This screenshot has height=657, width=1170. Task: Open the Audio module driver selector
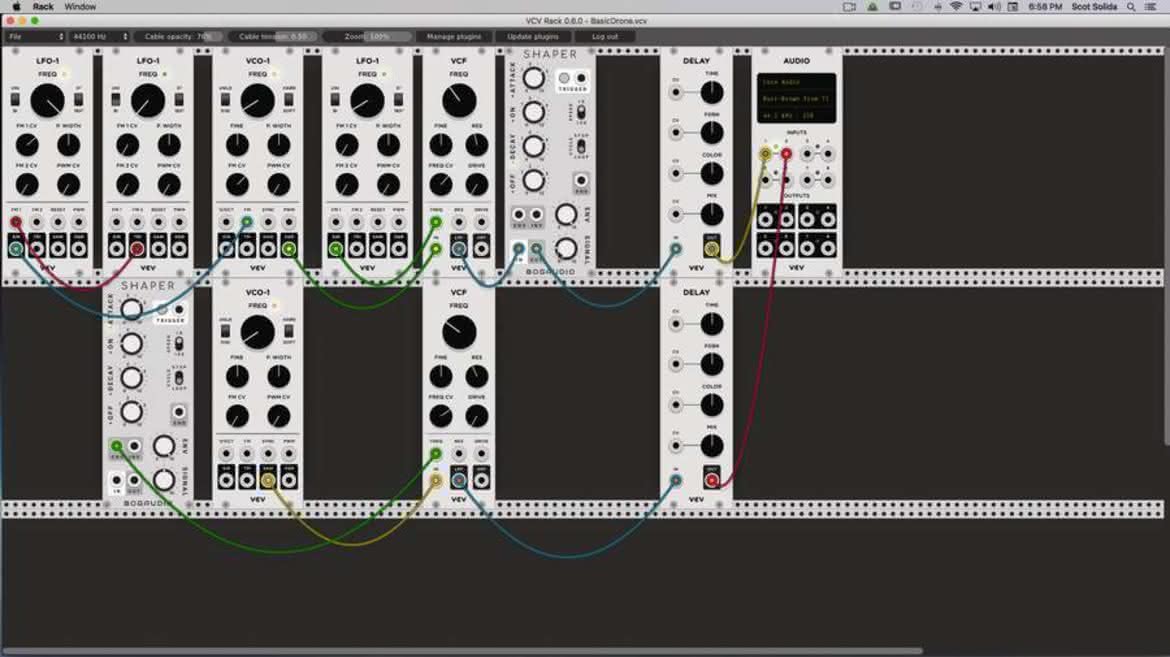[796, 82]
